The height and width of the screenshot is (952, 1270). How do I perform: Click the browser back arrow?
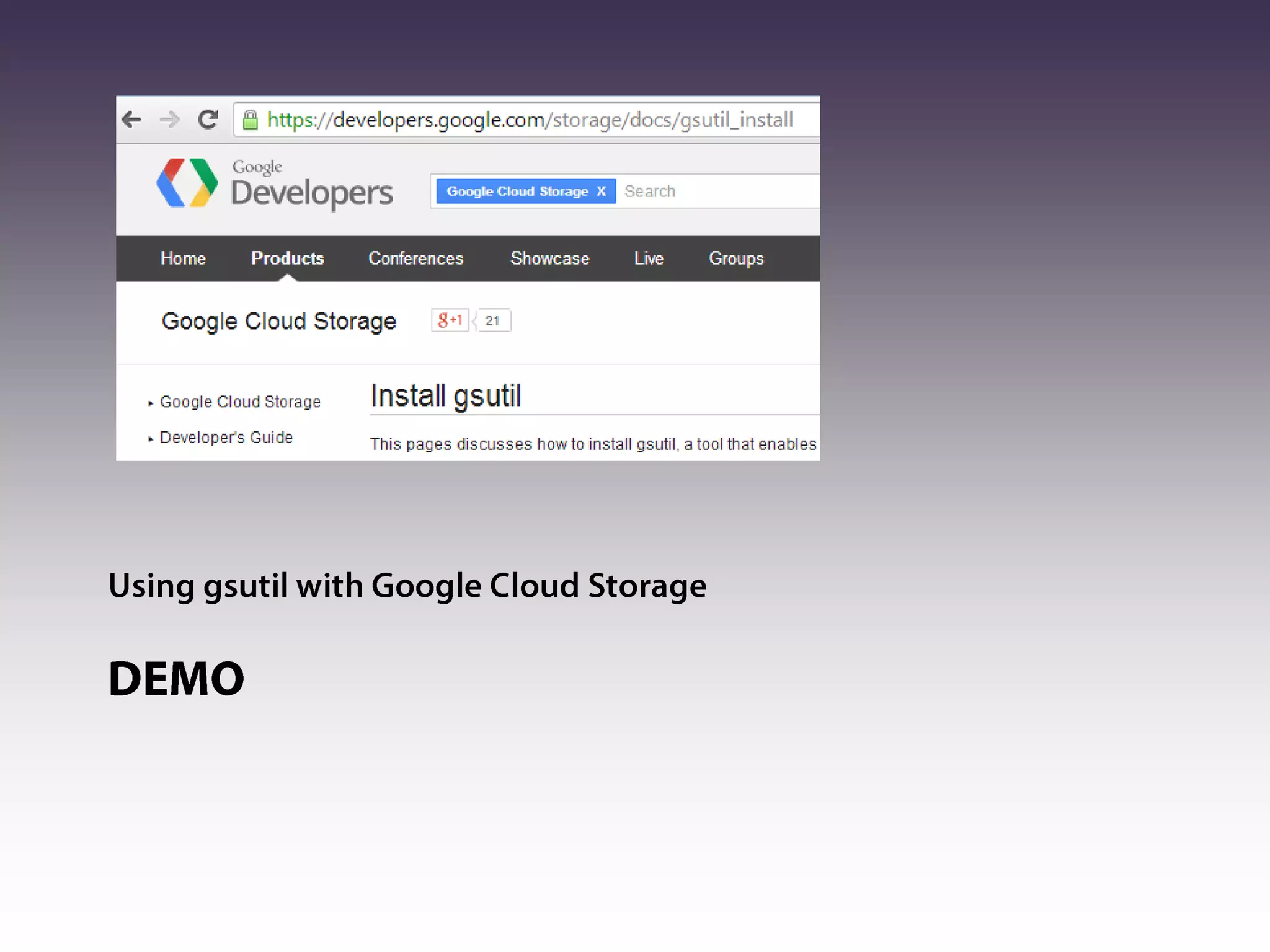pos(131,119)
